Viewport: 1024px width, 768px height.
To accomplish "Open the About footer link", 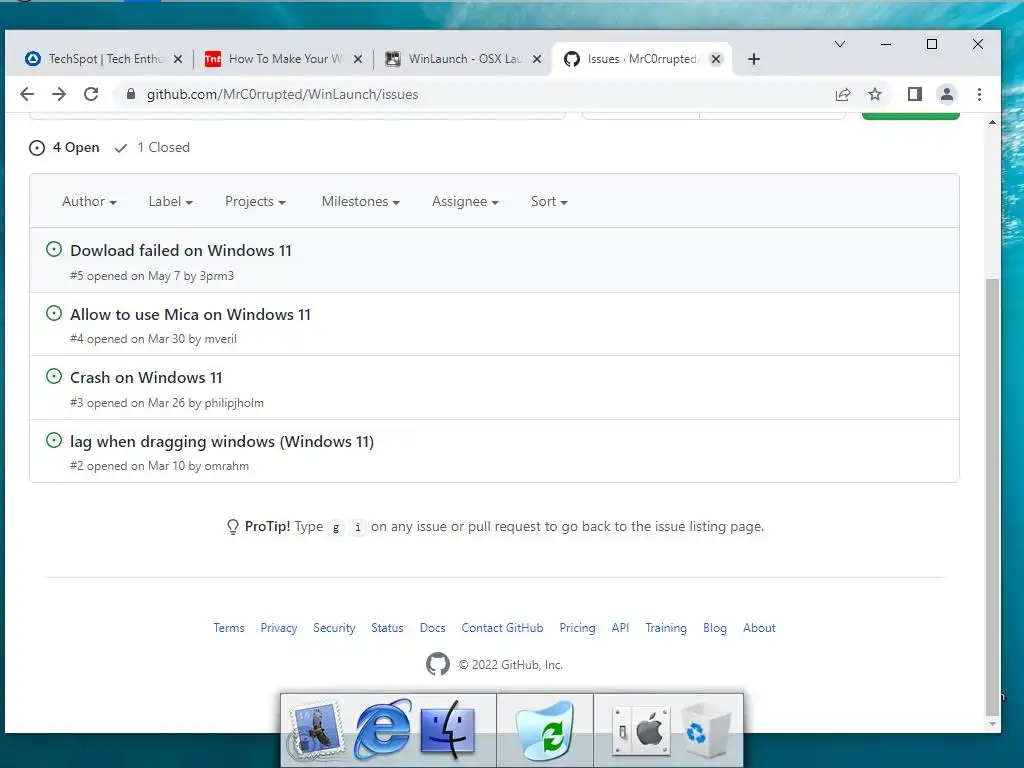I will click(x=760, y=628).
